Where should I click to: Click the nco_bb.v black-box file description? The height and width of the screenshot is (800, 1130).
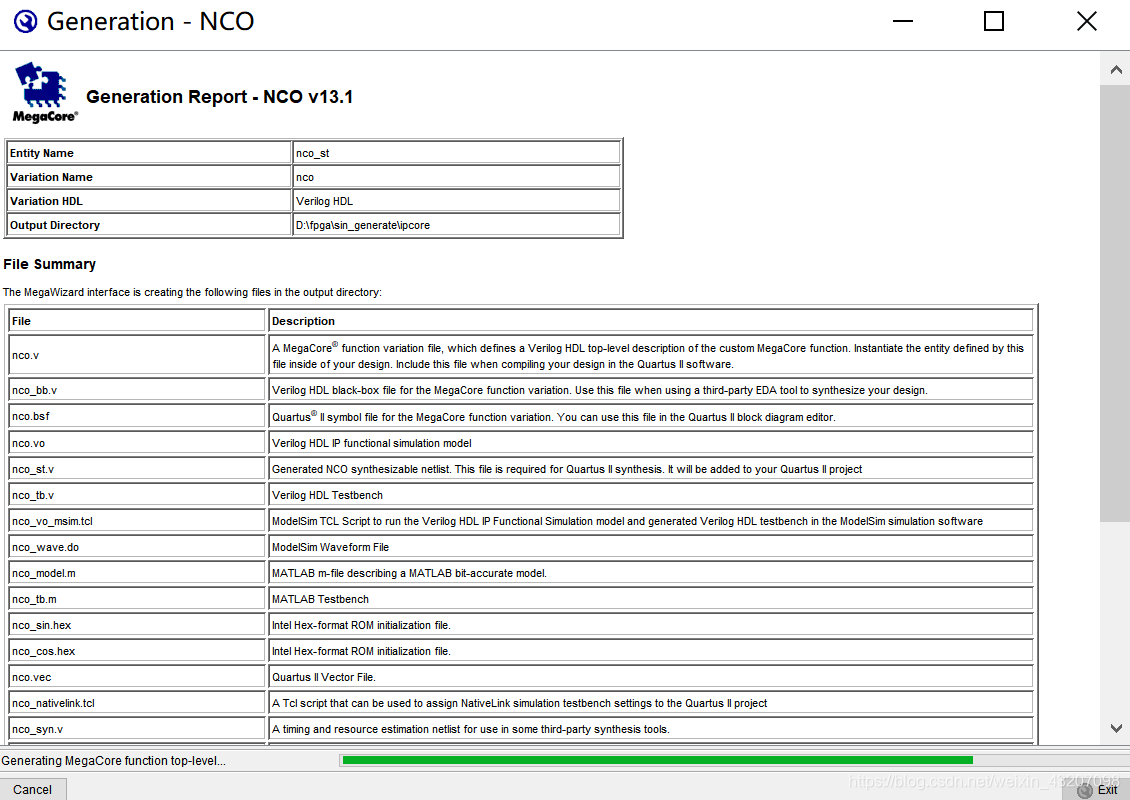[600, 390]
